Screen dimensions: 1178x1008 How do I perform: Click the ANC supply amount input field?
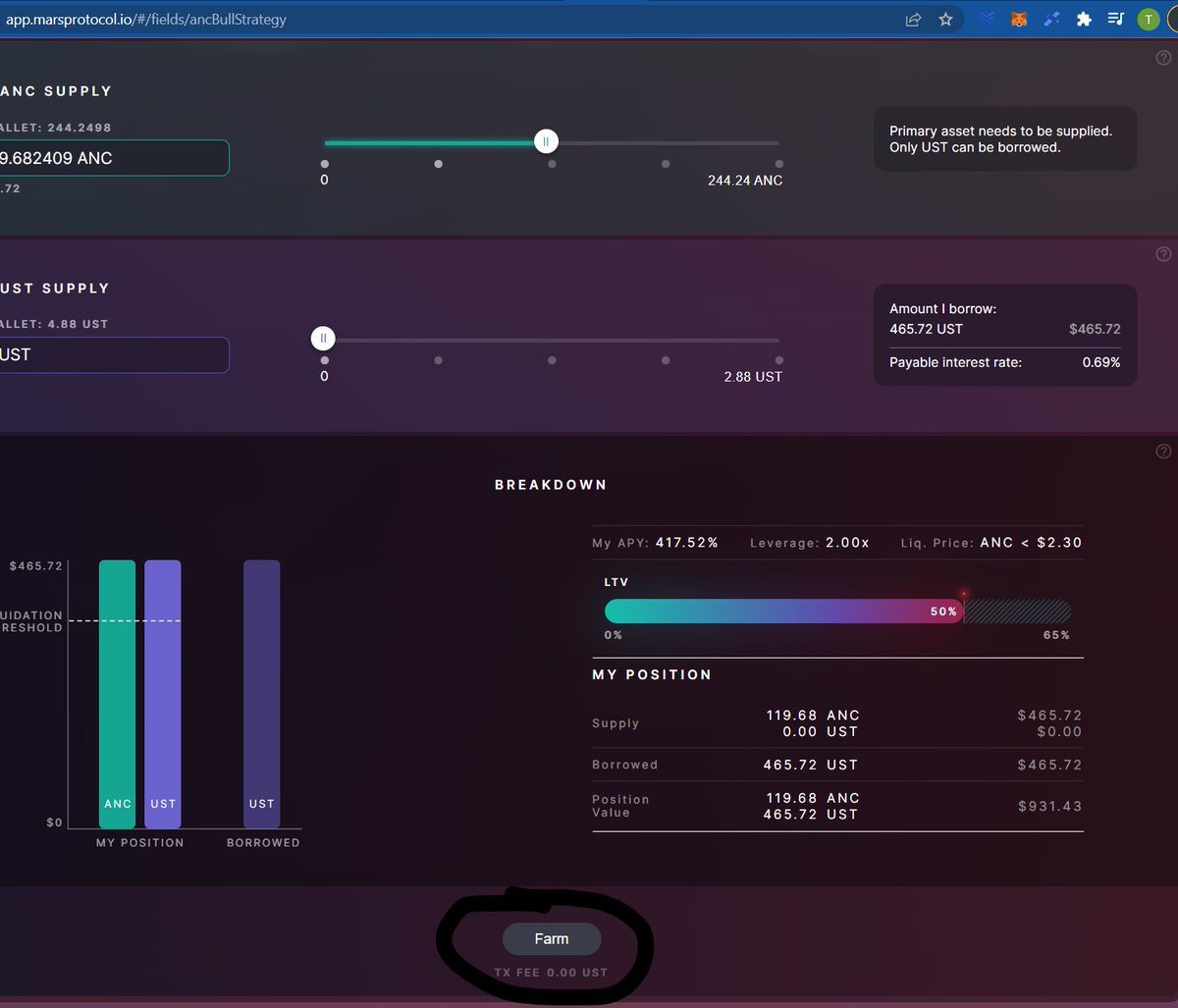(114, 158)
